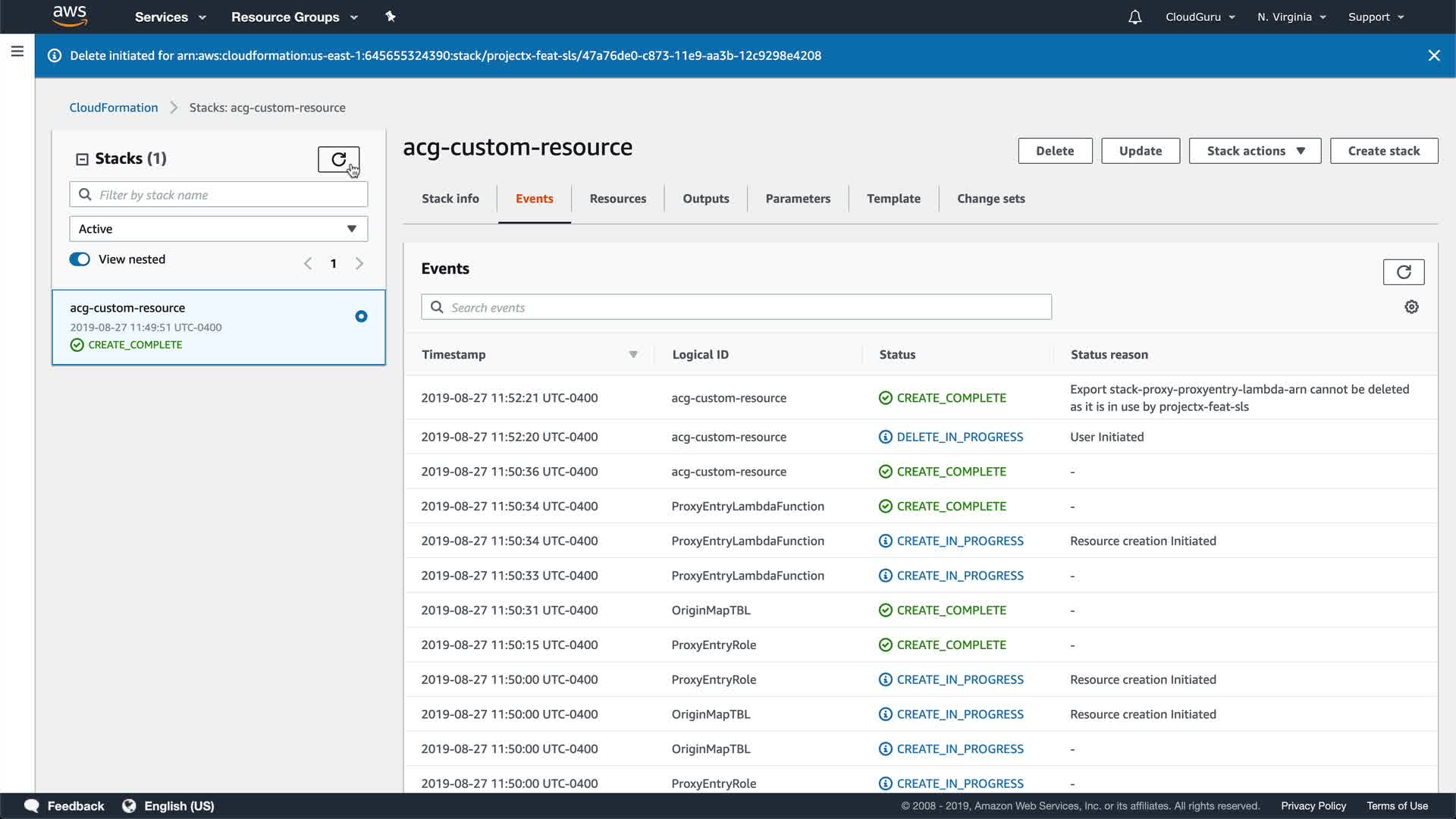Expand the Stack actions dropdown
This screenshot has width=1456, height=819.
click(1254, 151)
